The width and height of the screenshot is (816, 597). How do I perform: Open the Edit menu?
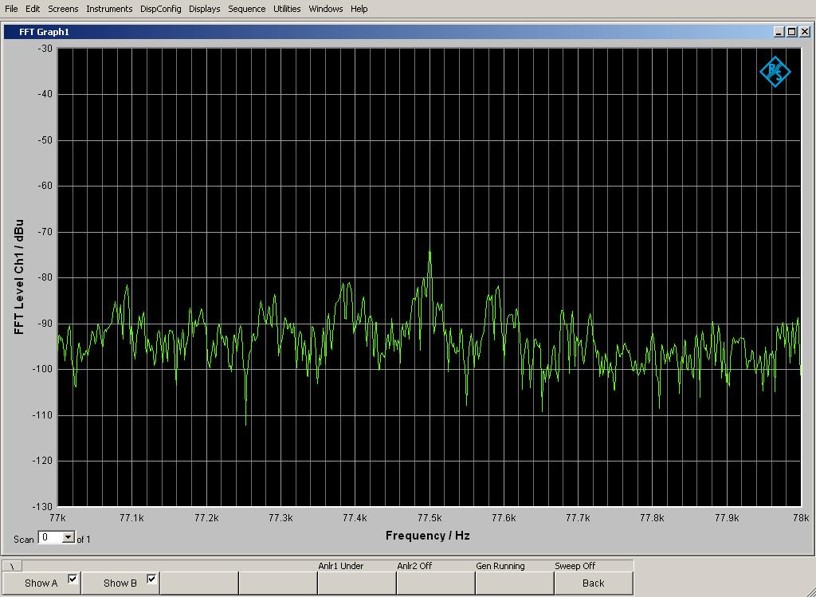(x=32, y=9)
